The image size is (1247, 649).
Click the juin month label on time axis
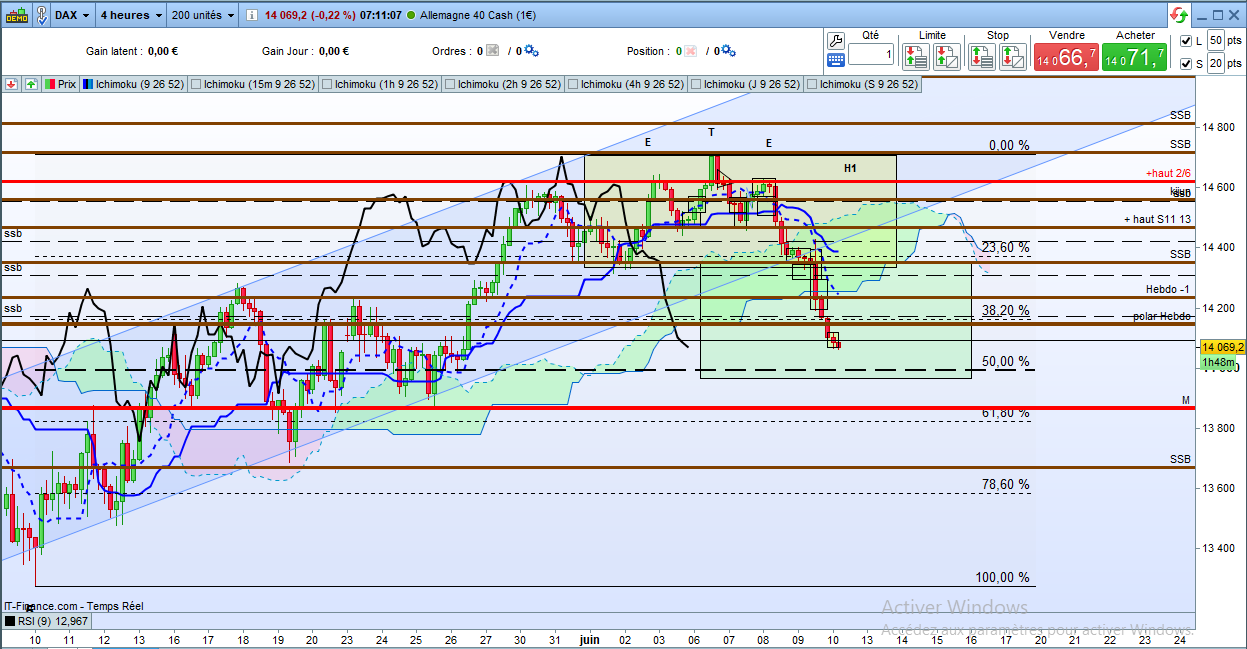point(590,639)
